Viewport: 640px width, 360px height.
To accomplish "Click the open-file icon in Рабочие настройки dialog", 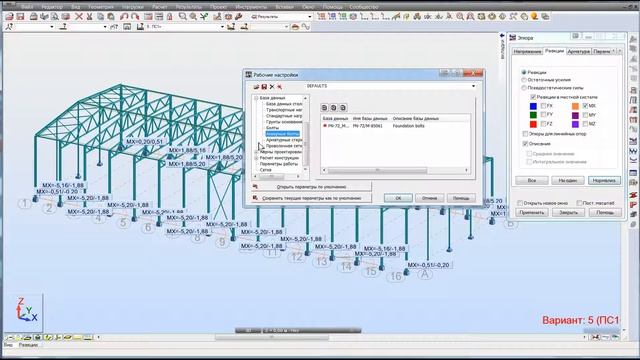I will (x=256, y=87).
